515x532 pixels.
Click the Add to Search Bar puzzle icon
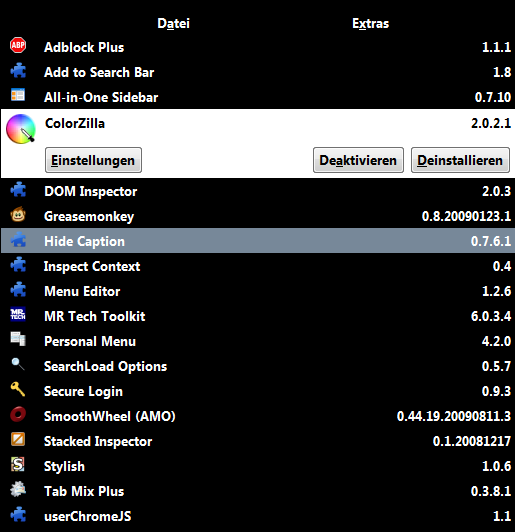[x=18, y=71]
